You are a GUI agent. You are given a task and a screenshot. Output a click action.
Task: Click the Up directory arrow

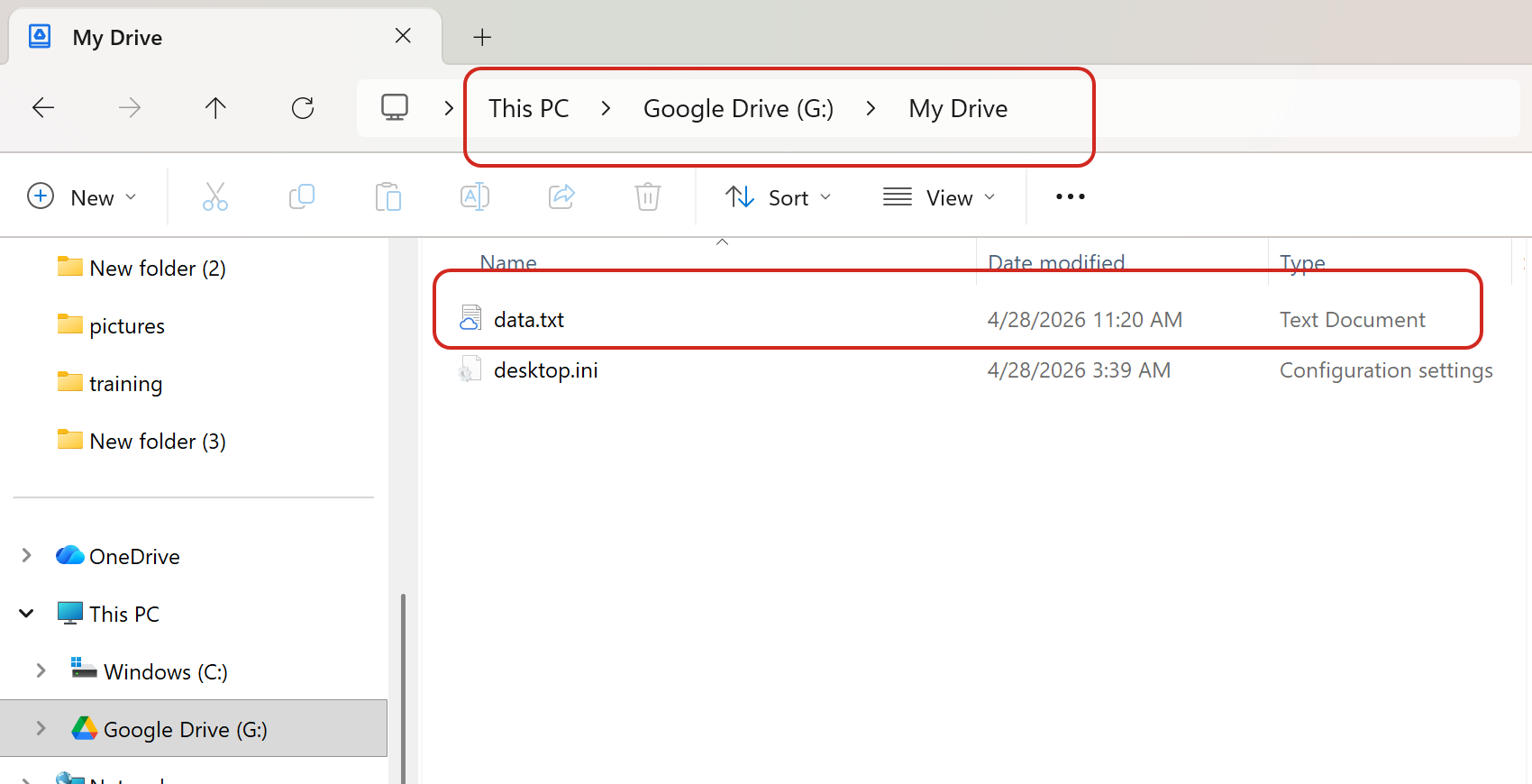pos(215,108)
